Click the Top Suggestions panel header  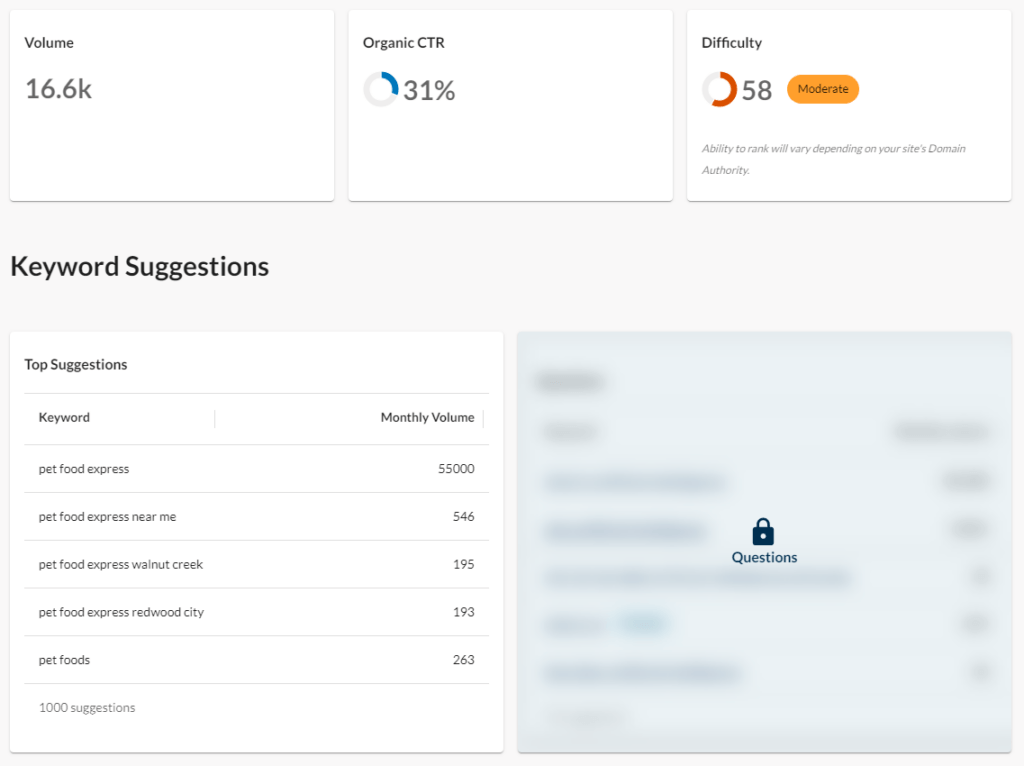tap(76, 364)
